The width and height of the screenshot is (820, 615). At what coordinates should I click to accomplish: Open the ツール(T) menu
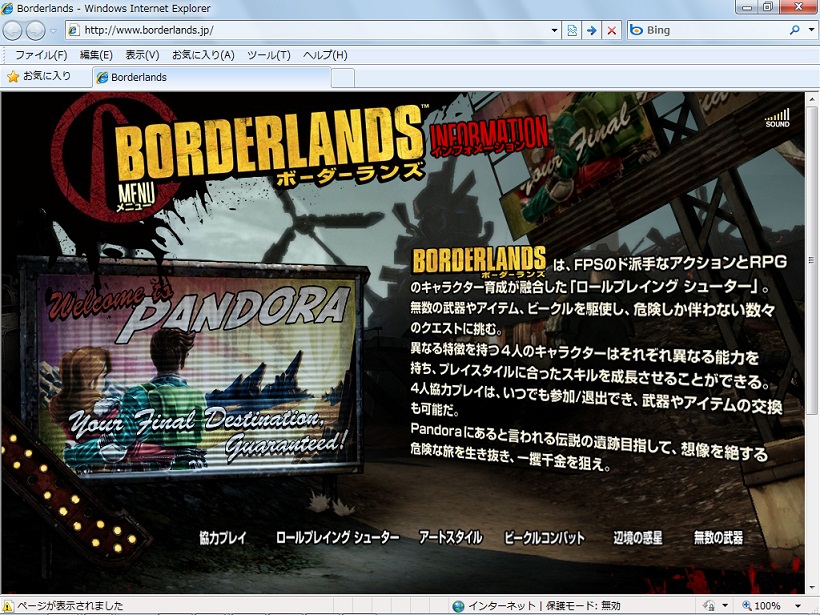pyautogui.click(x=268, y=55)
